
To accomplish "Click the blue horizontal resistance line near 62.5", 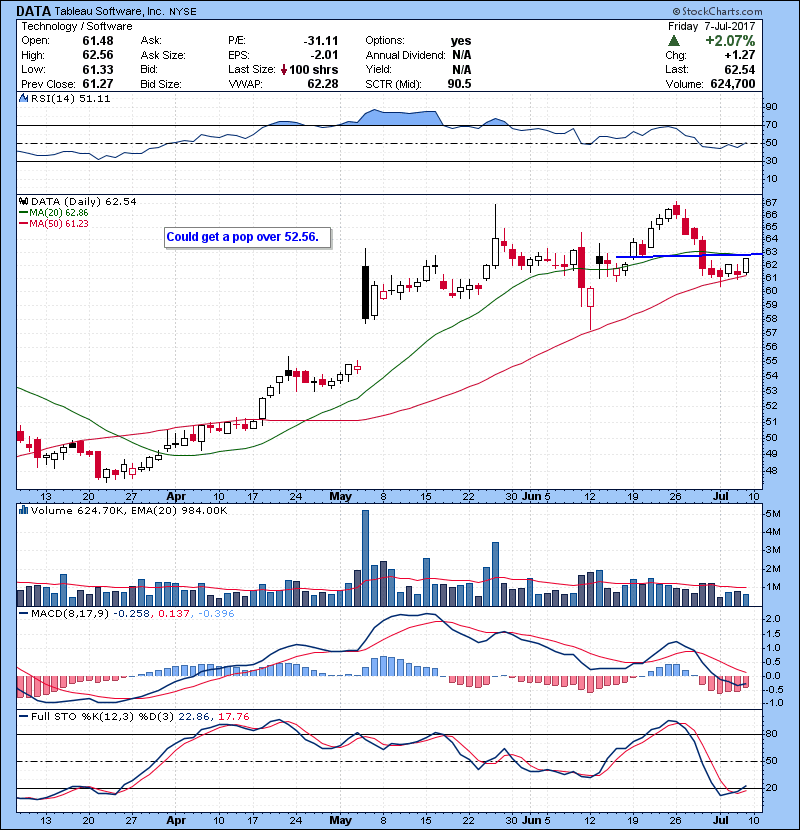I will (689, 256).
